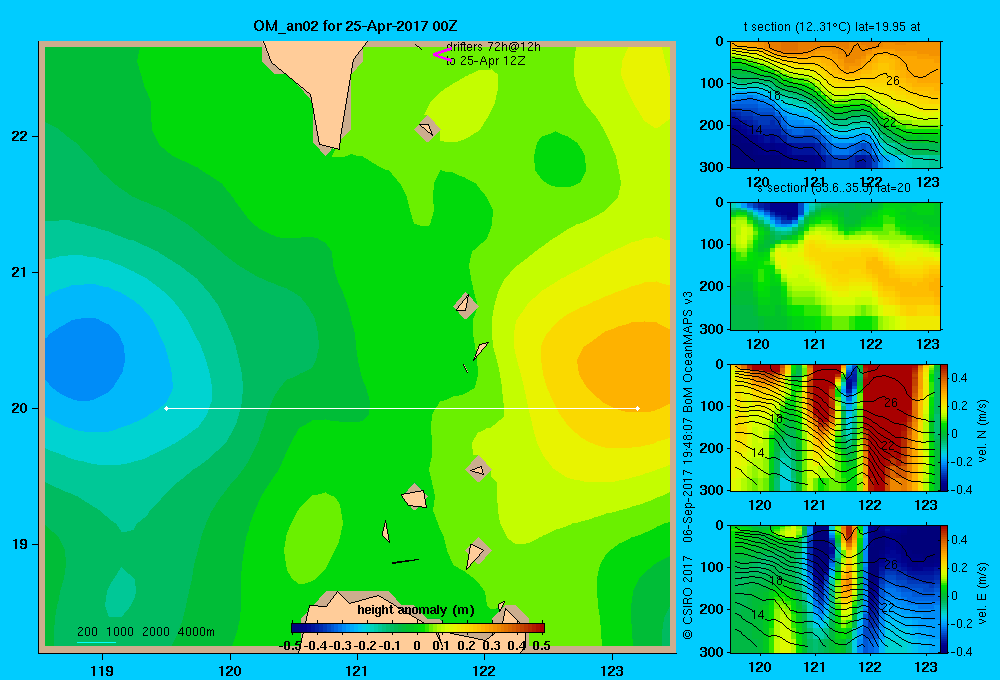Click the green legend line under 200
The image size is (1000, 680).
click(96, 642)
